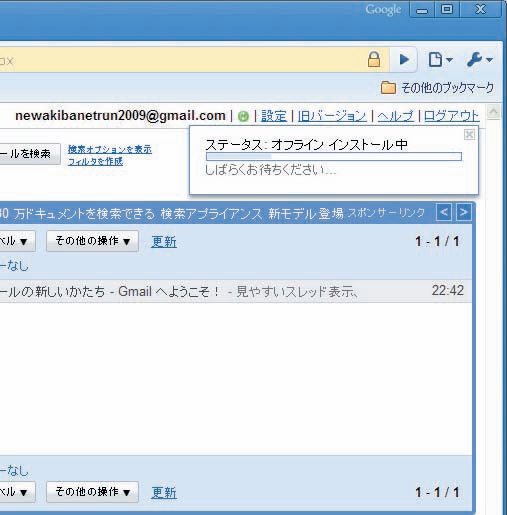This screenshot has height=515, width=507.
Task: Open the wrench tools menu
Action: click(479, 60)
